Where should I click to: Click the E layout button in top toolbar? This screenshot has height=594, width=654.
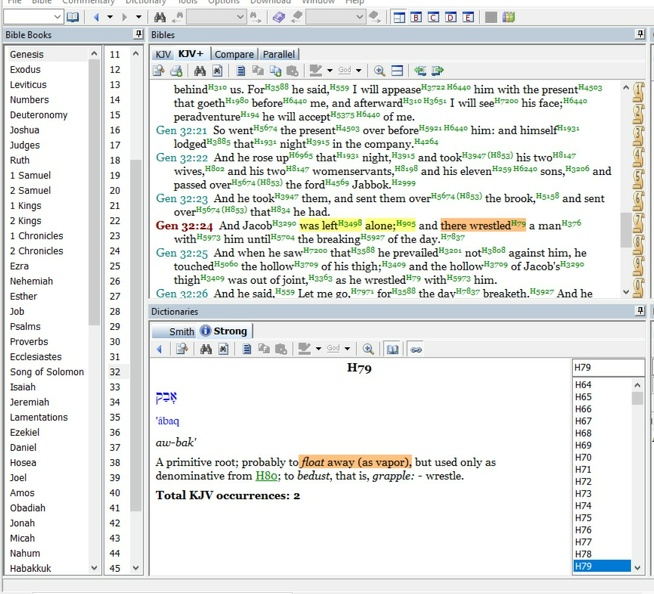coord(468,17)
